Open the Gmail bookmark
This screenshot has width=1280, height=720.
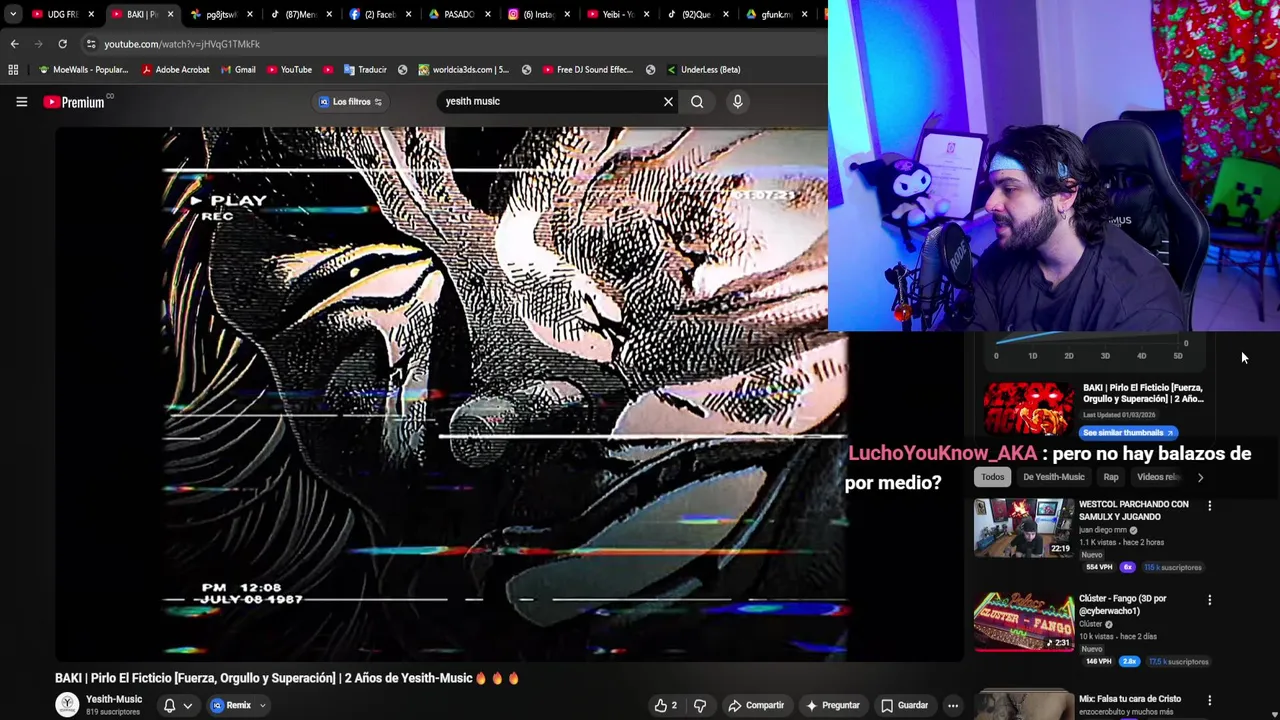[x=238, y=69]
